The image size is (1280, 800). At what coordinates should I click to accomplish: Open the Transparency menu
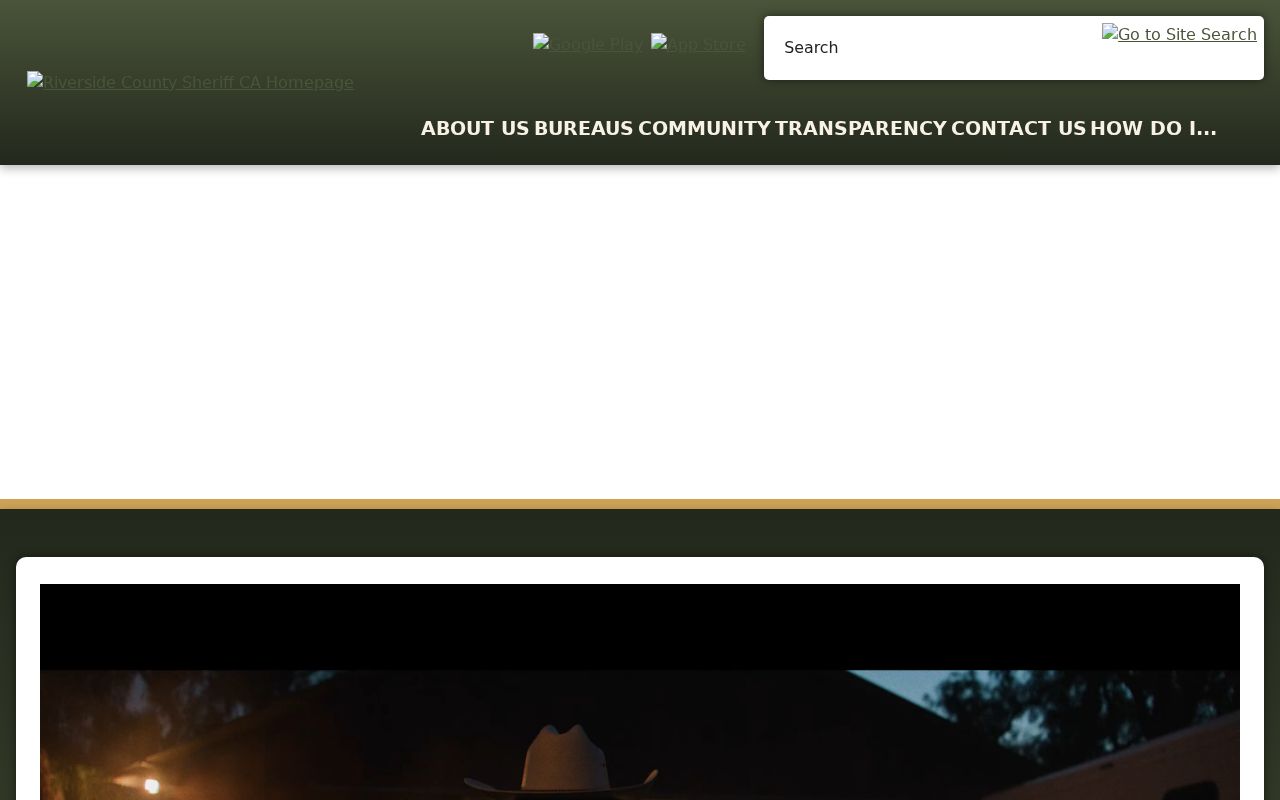coord(860,128)
